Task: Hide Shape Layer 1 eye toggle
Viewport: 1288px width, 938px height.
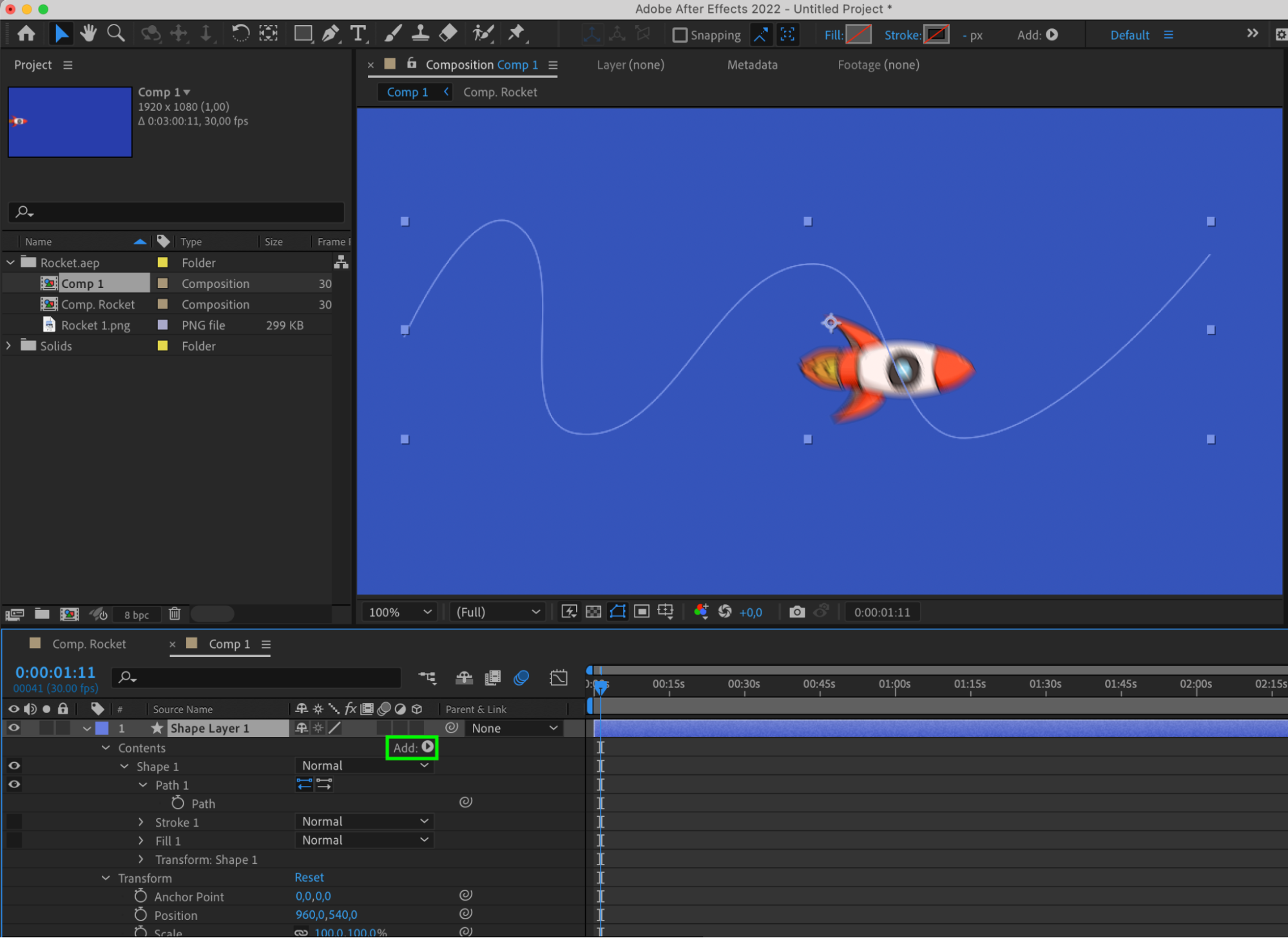Action: (x=14, y=728)
